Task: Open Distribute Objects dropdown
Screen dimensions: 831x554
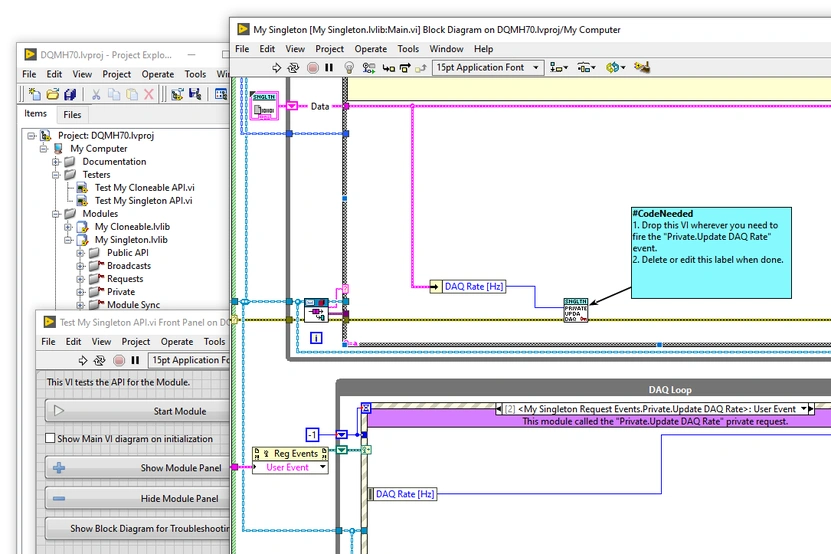Action: click(x=586, y=68)
